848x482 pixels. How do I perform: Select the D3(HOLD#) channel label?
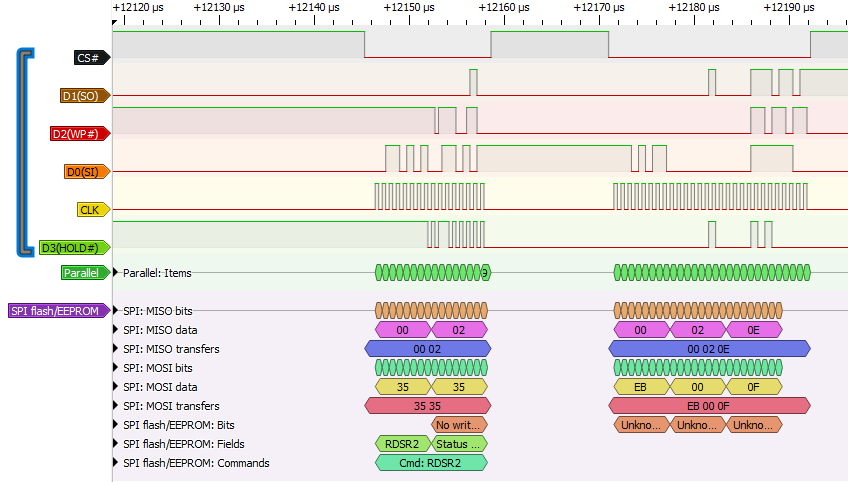click(75, 248)
